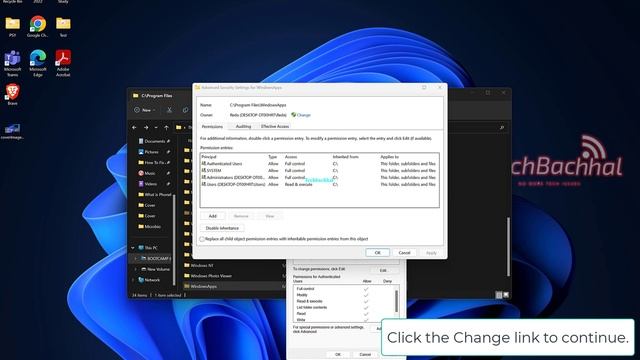Screen dimensions: 640x360
Task: Tick Replace all child object permission entries
Action: [202, 239]
